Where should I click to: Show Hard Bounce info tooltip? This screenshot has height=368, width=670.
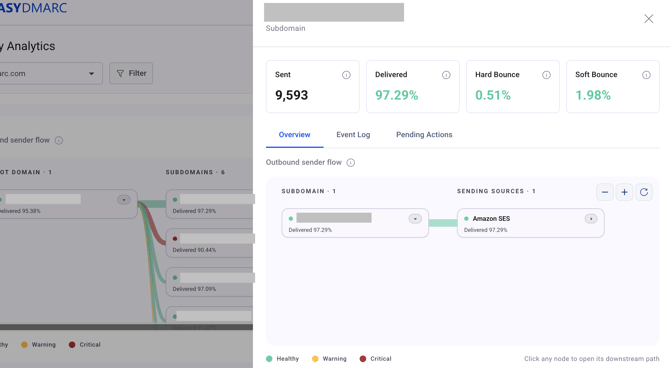pyautogui.click(x=546, y=75)
